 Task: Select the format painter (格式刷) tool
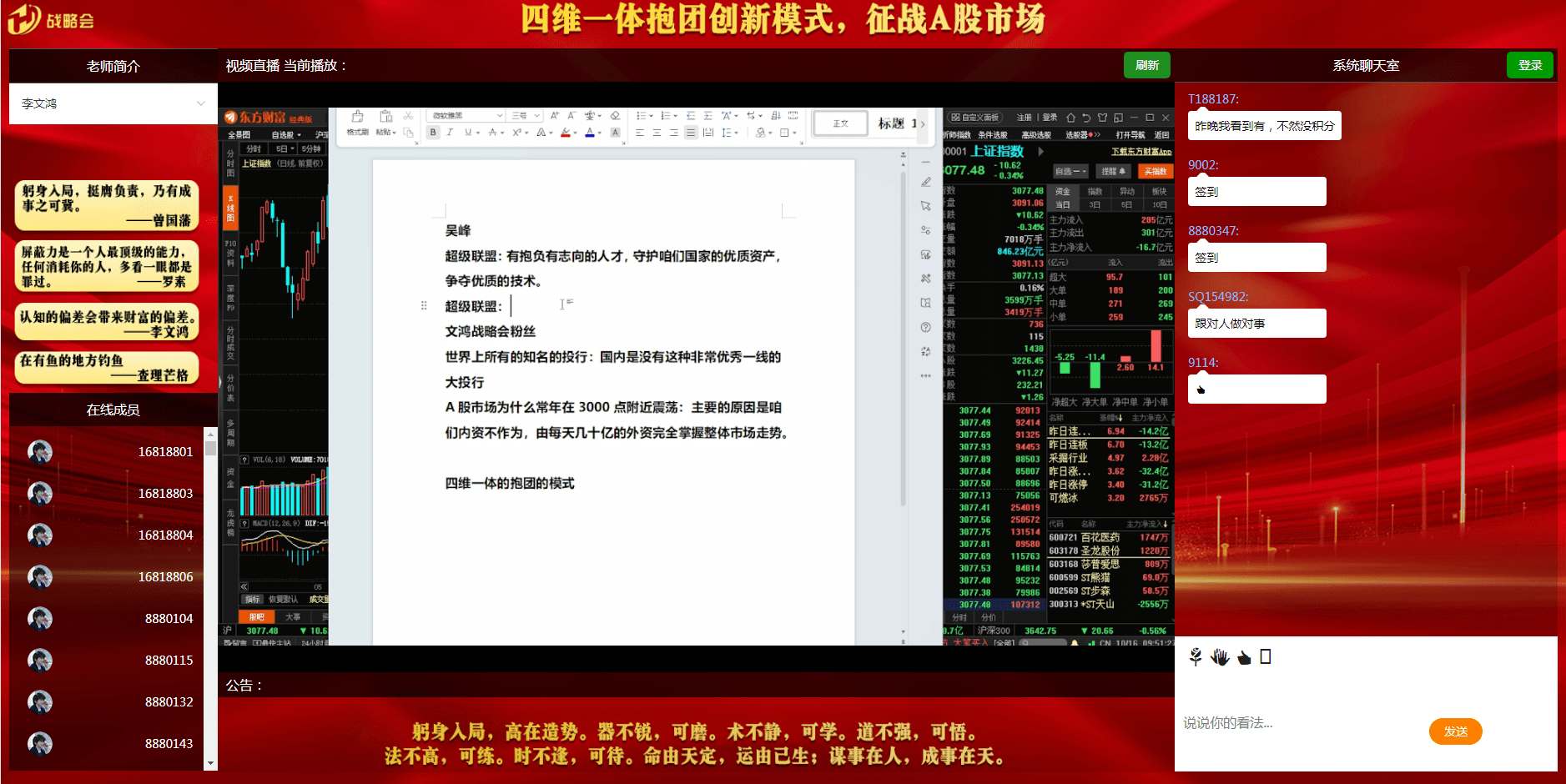pos(358,116)
